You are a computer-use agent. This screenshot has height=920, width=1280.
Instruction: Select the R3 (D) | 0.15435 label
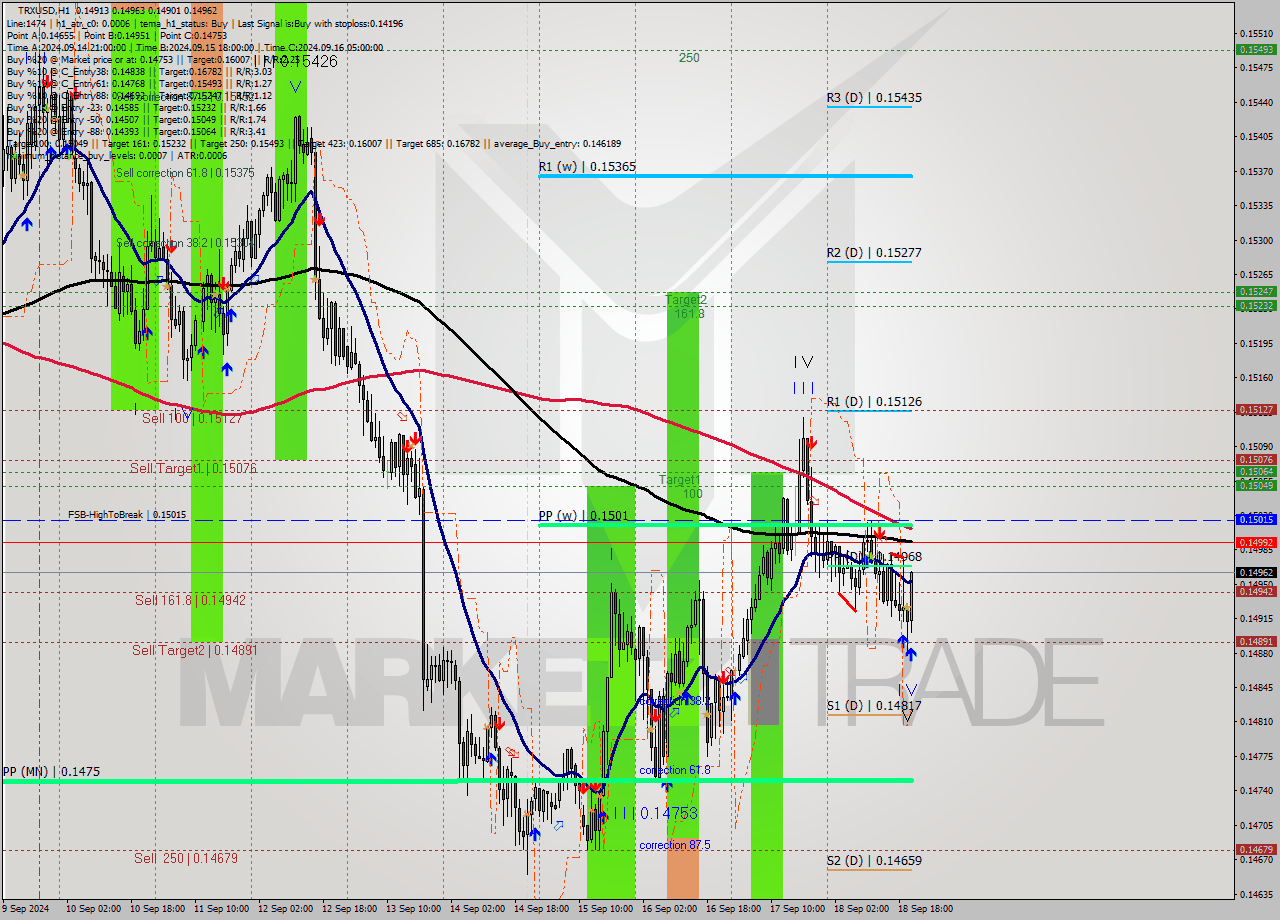click(x=874, y=98)
